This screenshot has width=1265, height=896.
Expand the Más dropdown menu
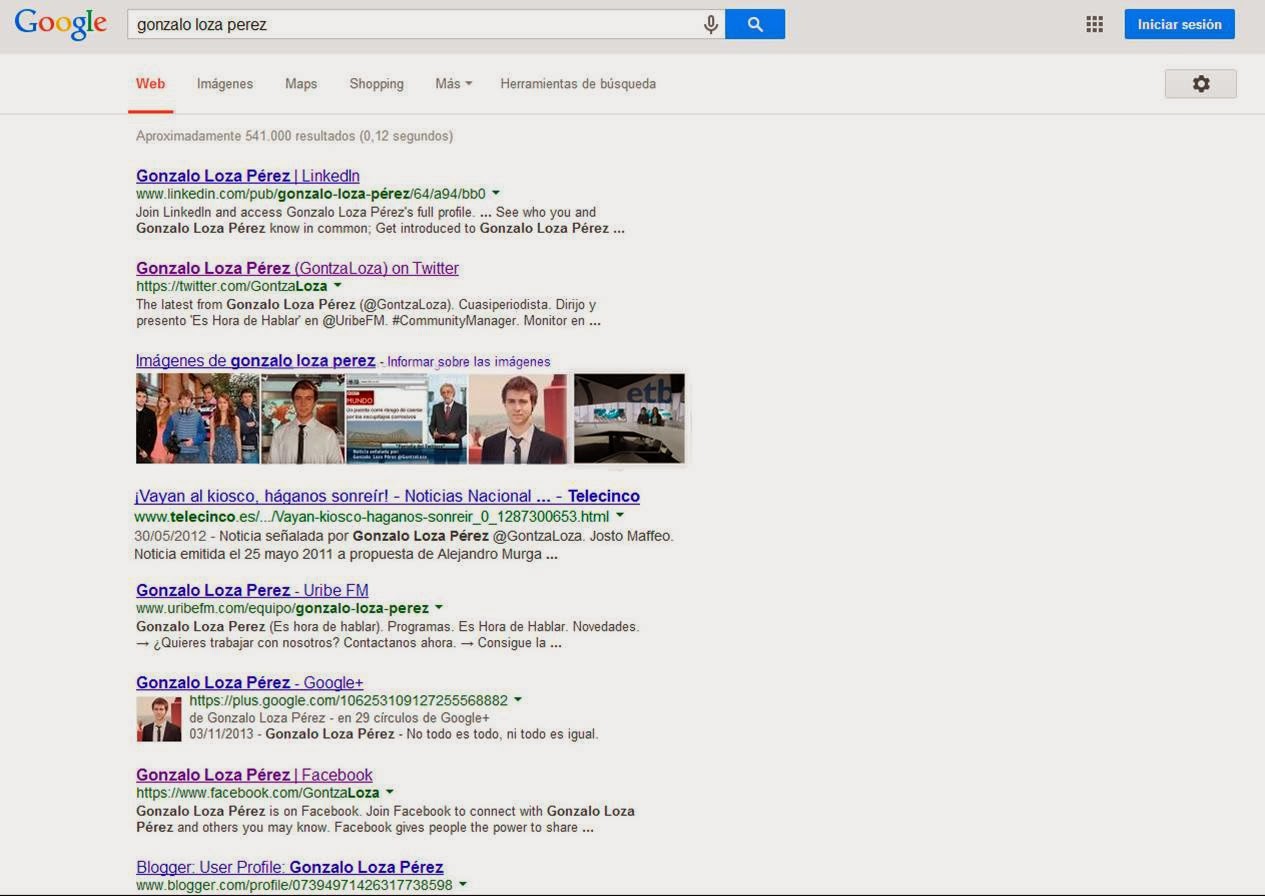click(453, 84)
